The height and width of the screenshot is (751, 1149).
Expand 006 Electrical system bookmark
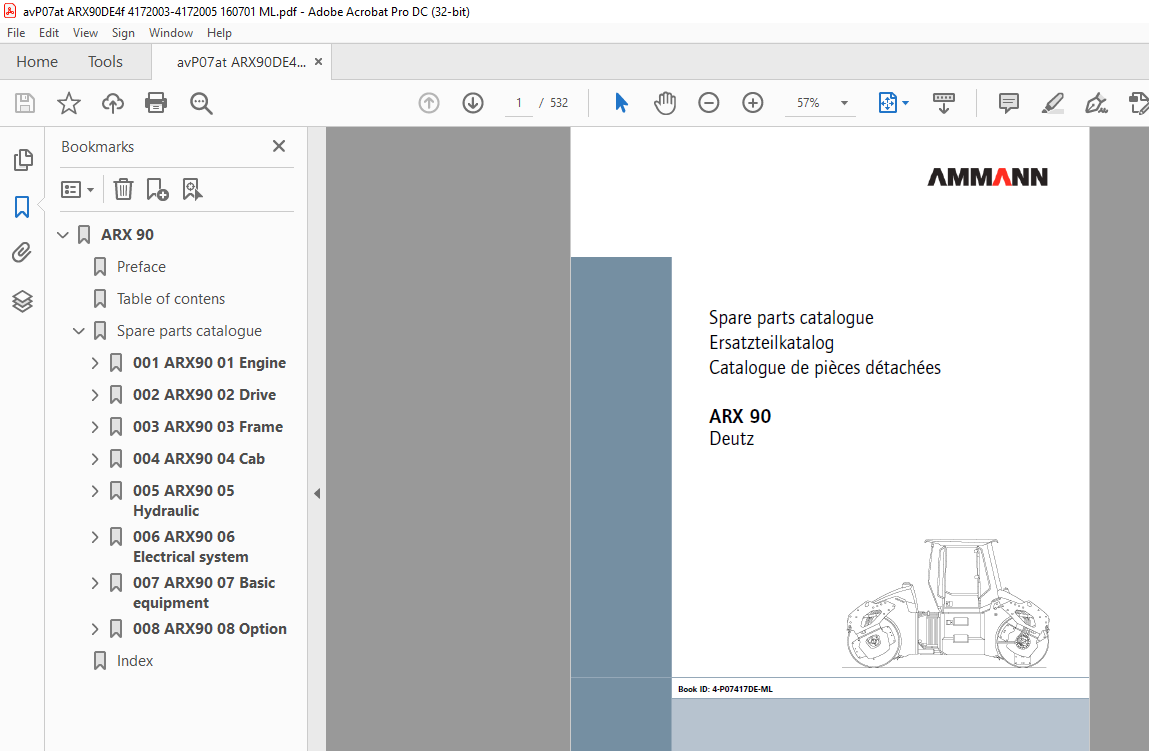coord(95,537)
